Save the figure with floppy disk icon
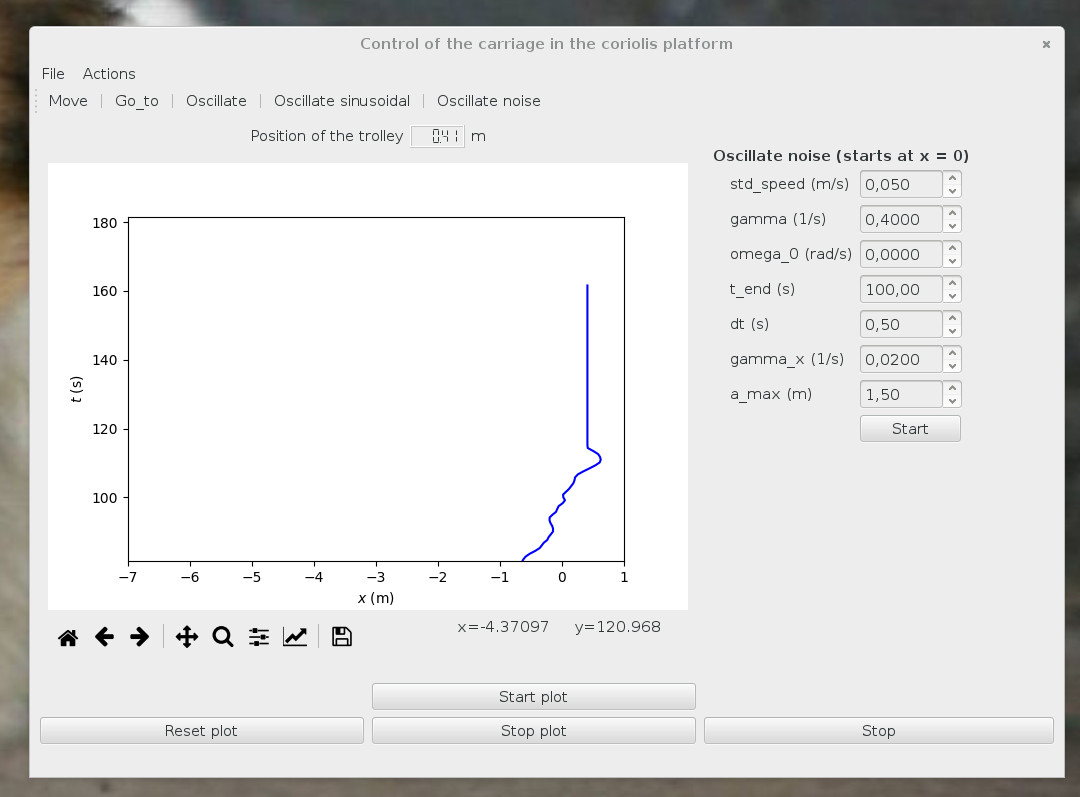1080x797 pixels. tap(342, 637)
